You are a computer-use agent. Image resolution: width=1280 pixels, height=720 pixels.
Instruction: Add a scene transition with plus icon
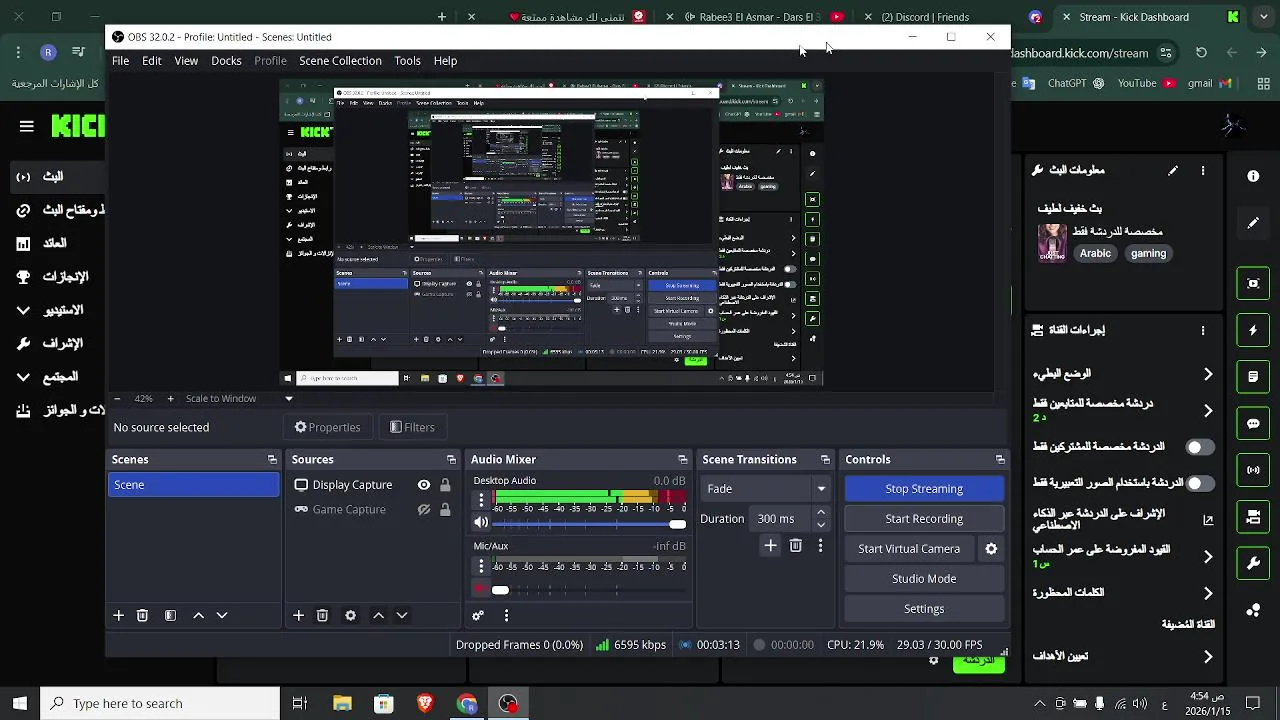(x=770, y=545)
